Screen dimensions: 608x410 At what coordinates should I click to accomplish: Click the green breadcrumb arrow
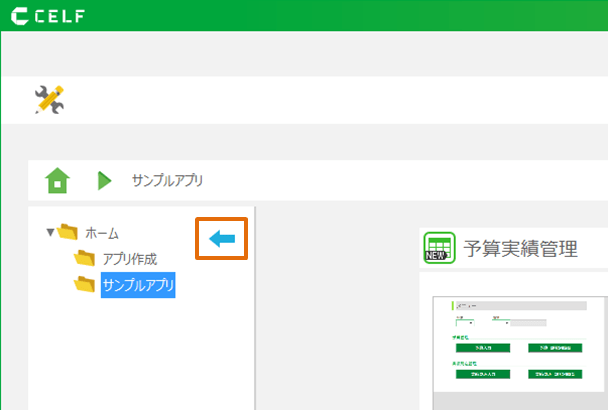pos(104,181)
